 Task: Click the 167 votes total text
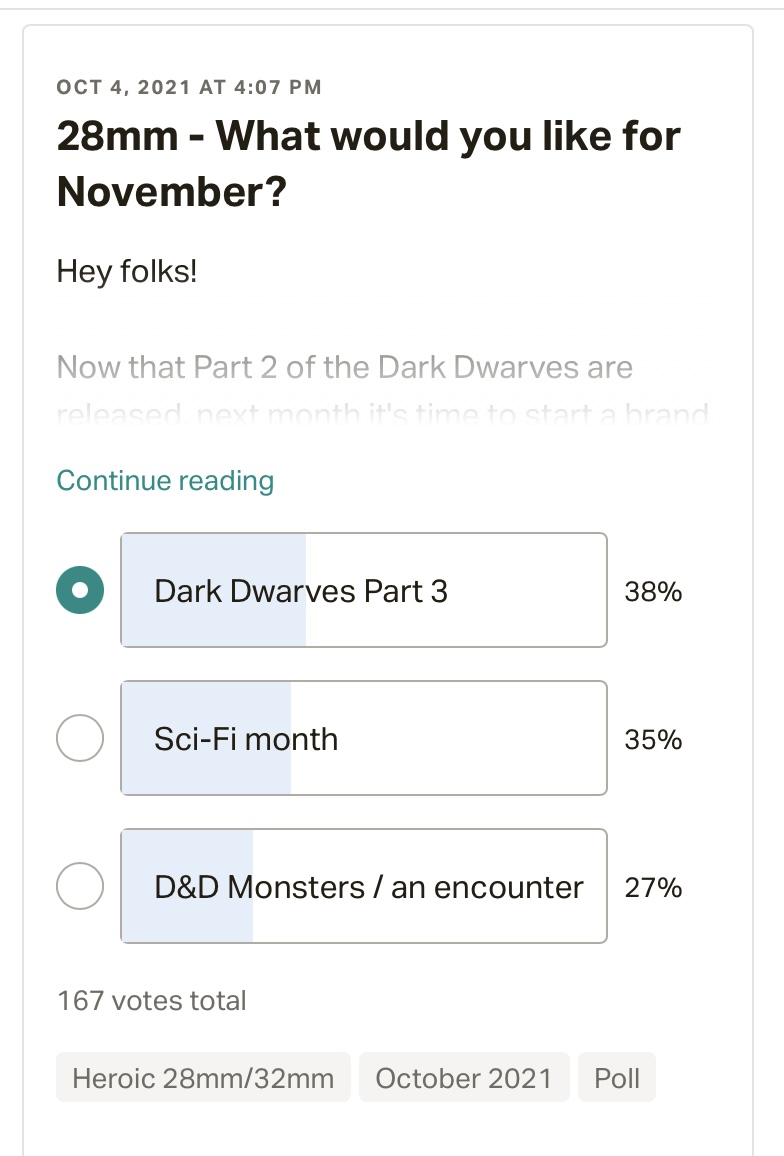pos(152,1001)
